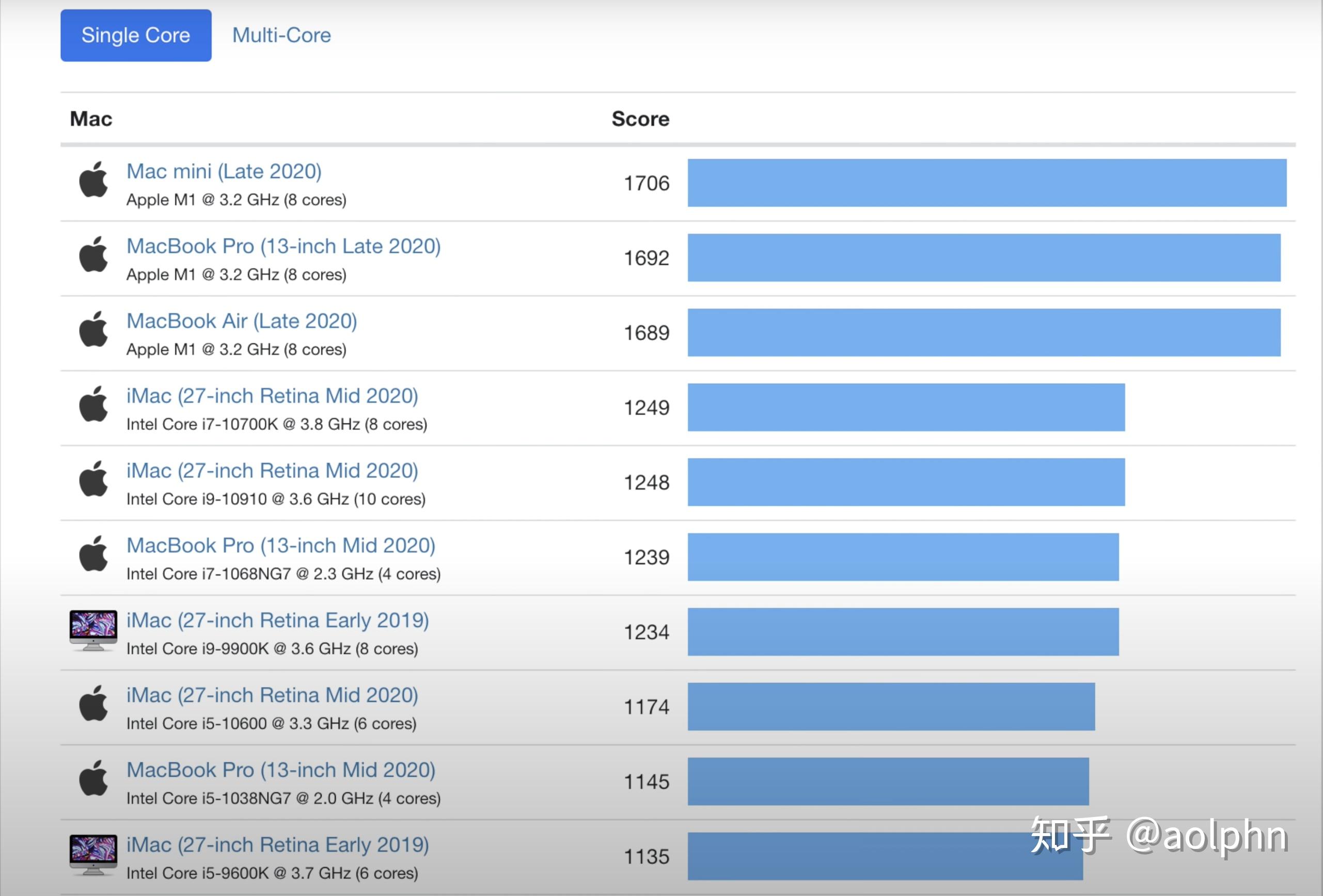Screen dimensions: 1323x896
Task: Click the score bar for Mac mini (Late 2020)
Action: [x=987, y=183]
